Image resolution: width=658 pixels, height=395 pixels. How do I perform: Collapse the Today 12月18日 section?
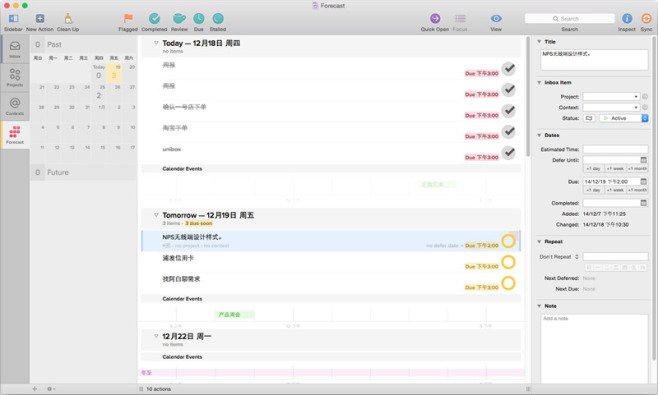(156, 43)
